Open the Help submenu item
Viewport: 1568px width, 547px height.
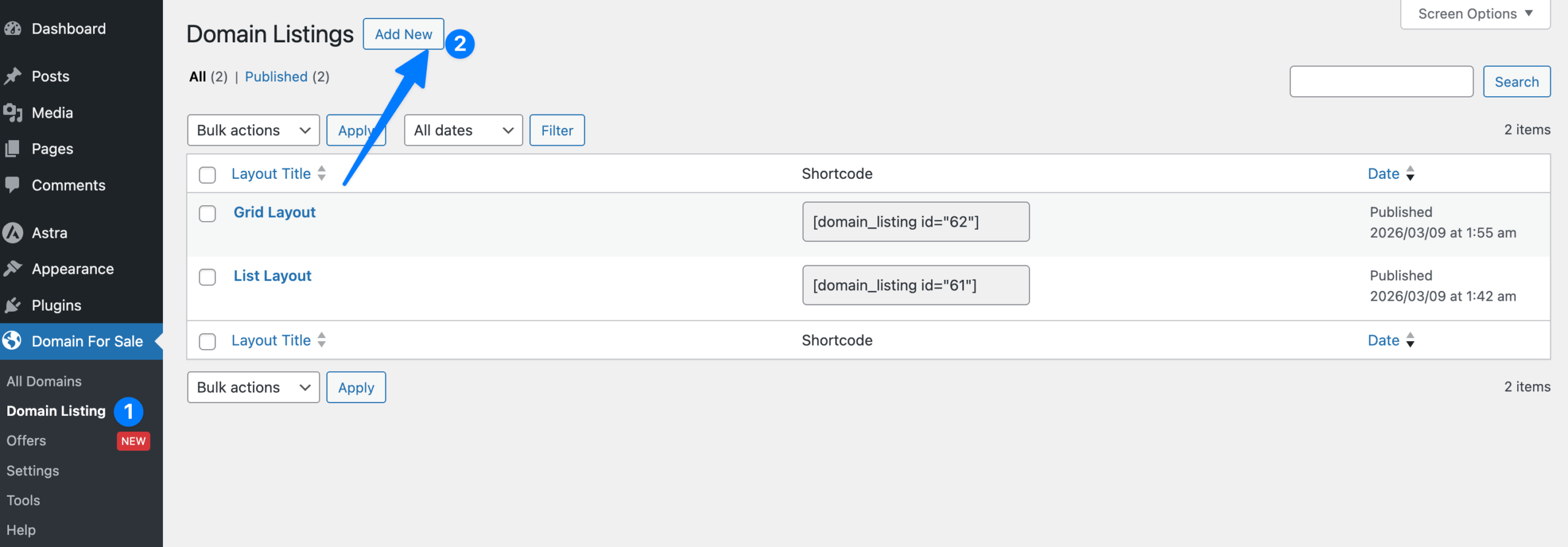[21, 530]
